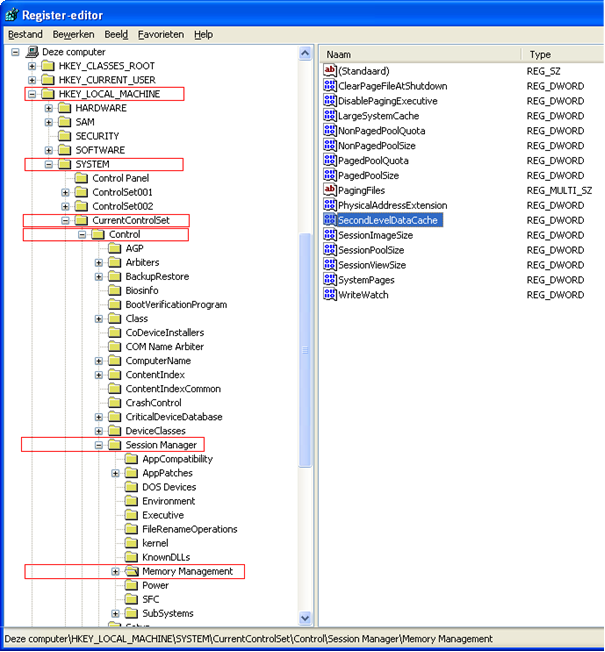The width and height of the screenshot is (605, 652).
Task: Select the DisablePagingExecutive value
Action: (388, 101)
